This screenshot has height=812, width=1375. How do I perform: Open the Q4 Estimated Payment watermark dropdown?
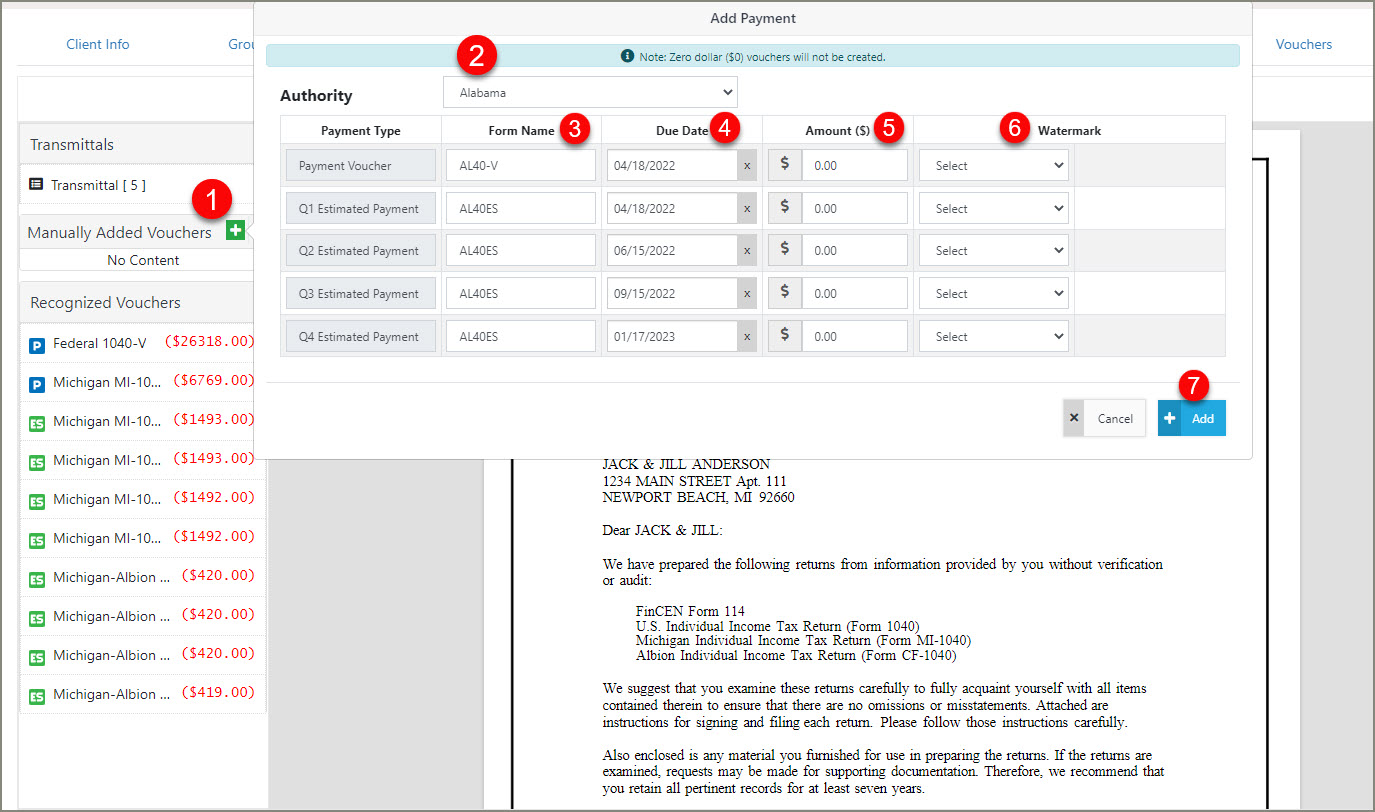click(993, 337)
